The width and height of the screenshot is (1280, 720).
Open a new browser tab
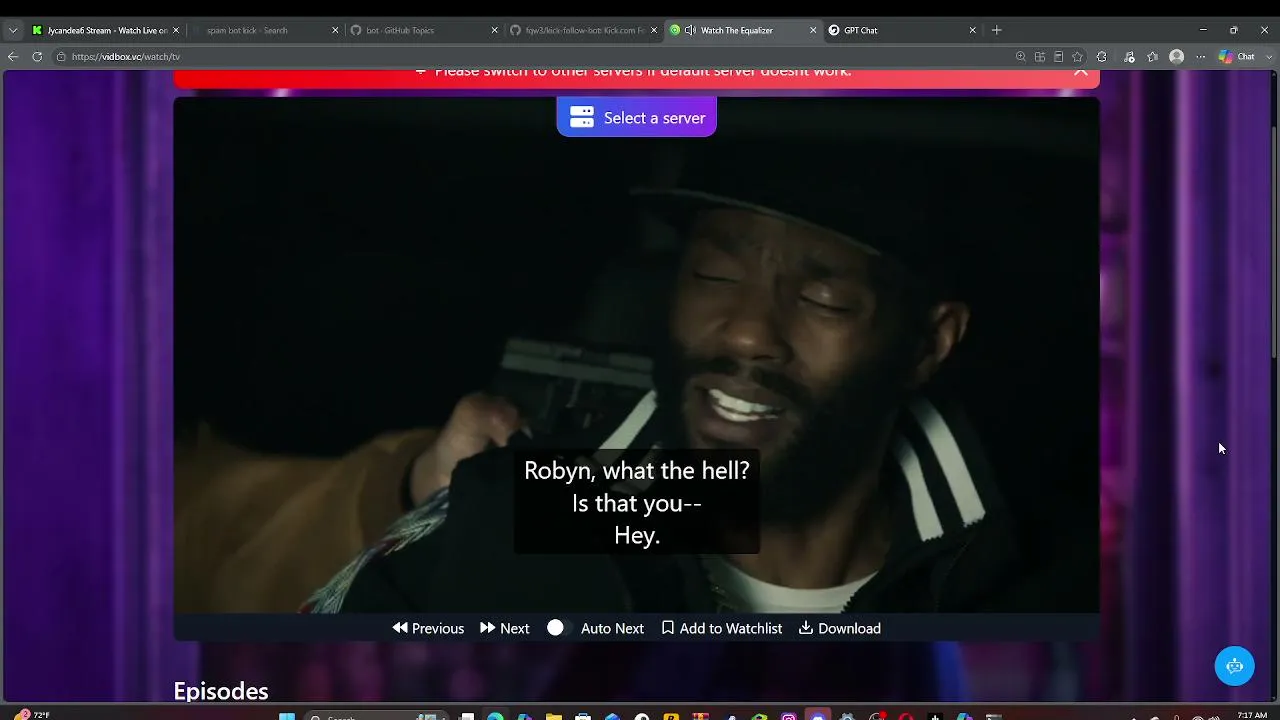[x=996, y=30]
